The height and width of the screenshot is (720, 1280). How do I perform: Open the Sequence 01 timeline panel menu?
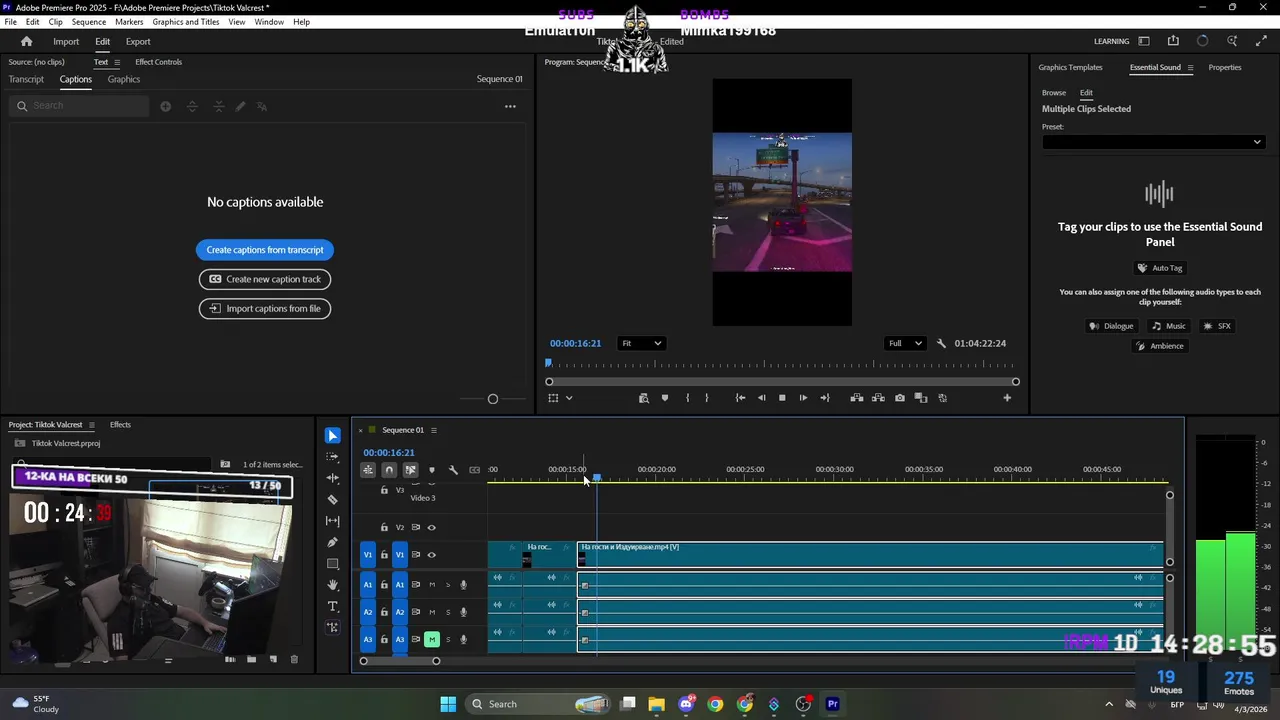coord(434,430)
